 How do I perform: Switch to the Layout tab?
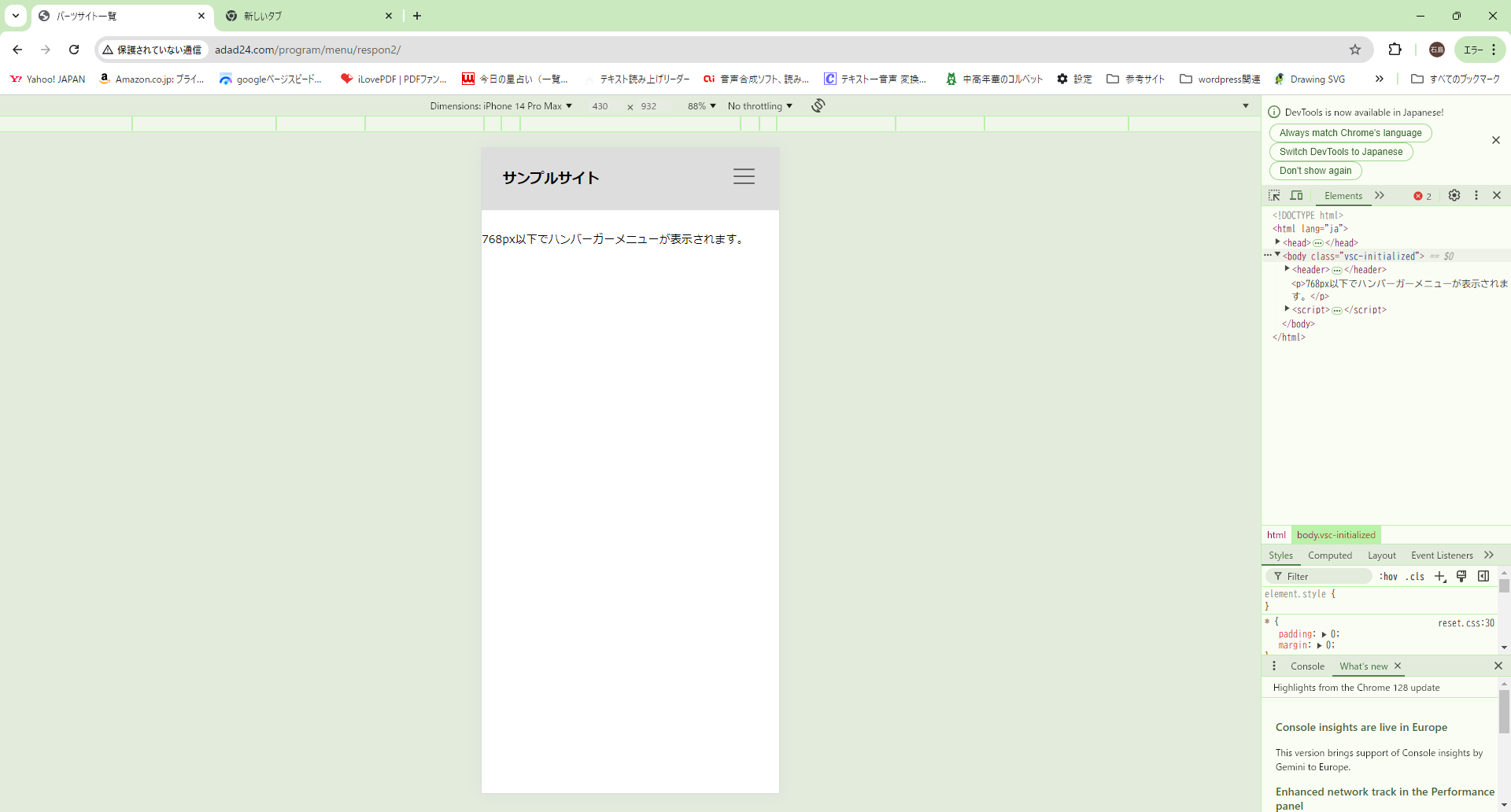[1382, 555]
